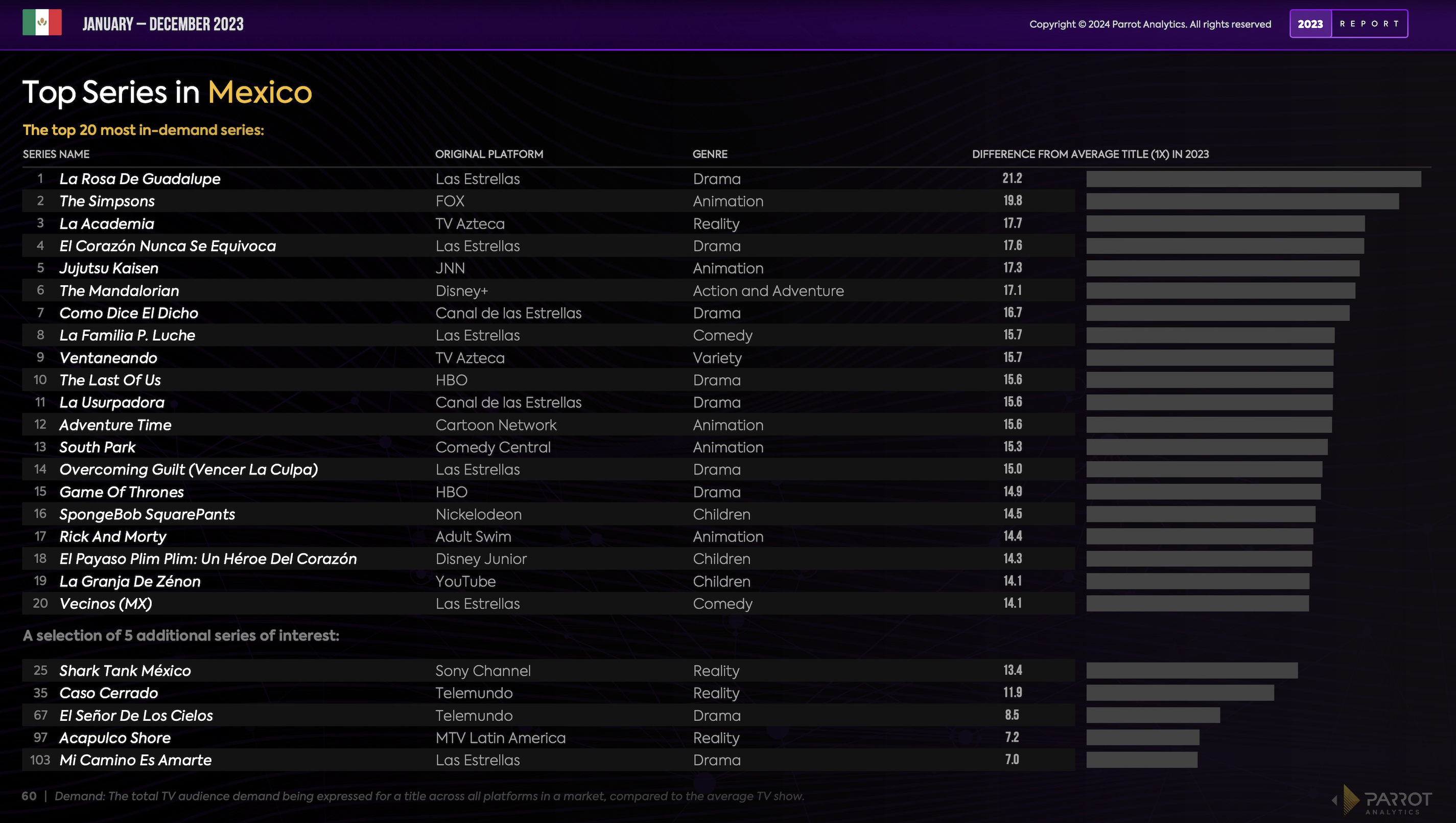This screenshot has height=823, width=1456.
Task: Click the Disney Junior platform cell
Action: 481,559
